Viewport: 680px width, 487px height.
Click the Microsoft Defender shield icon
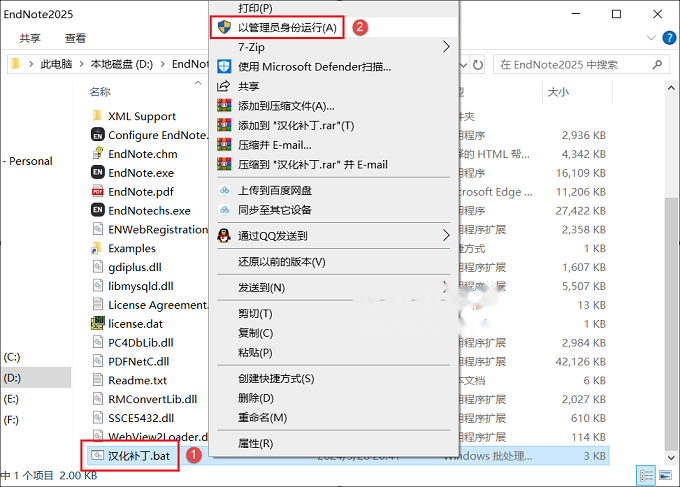(x=224, y=66)
